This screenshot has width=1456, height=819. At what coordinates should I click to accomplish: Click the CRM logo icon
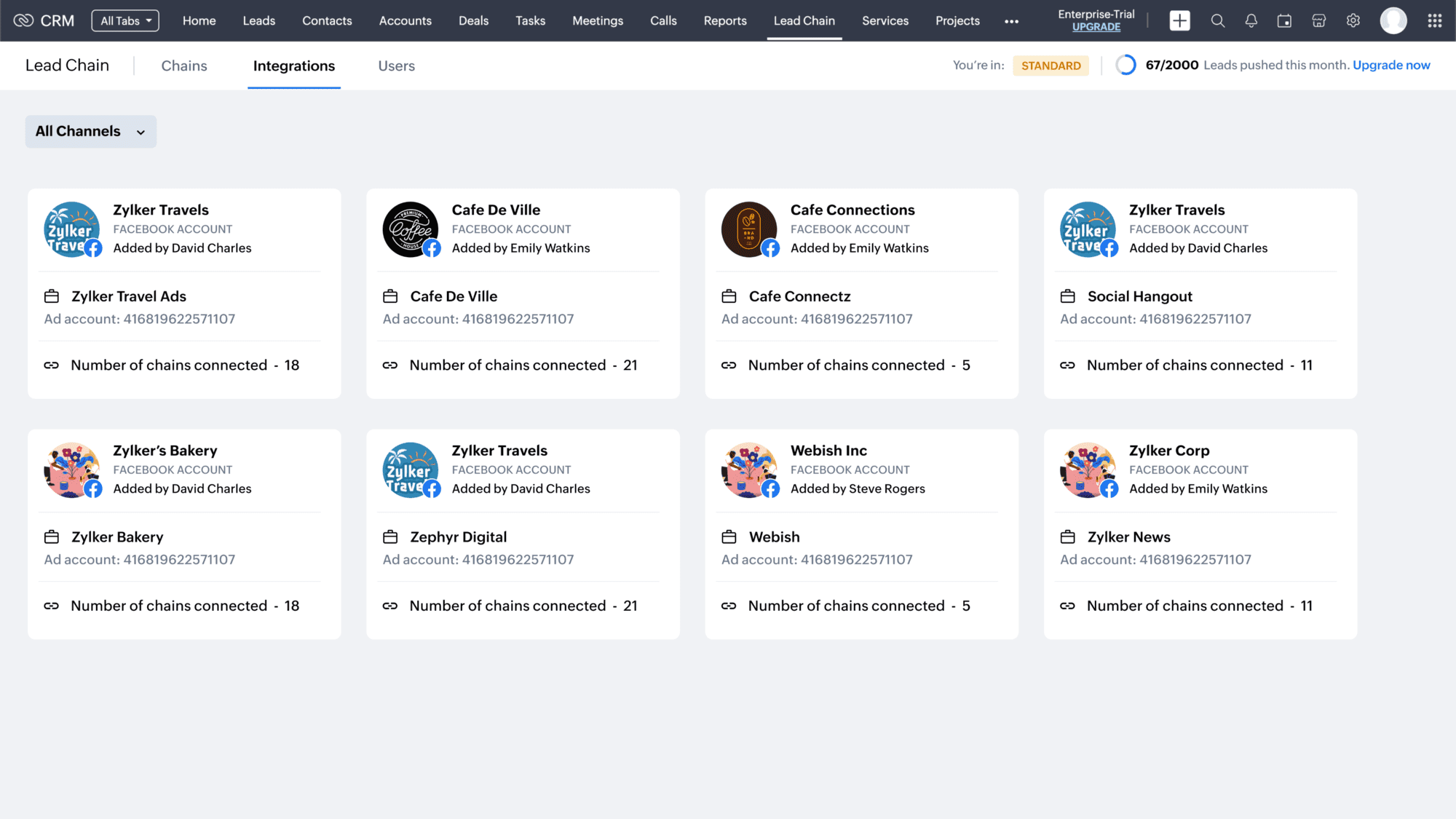coord(24,20)
